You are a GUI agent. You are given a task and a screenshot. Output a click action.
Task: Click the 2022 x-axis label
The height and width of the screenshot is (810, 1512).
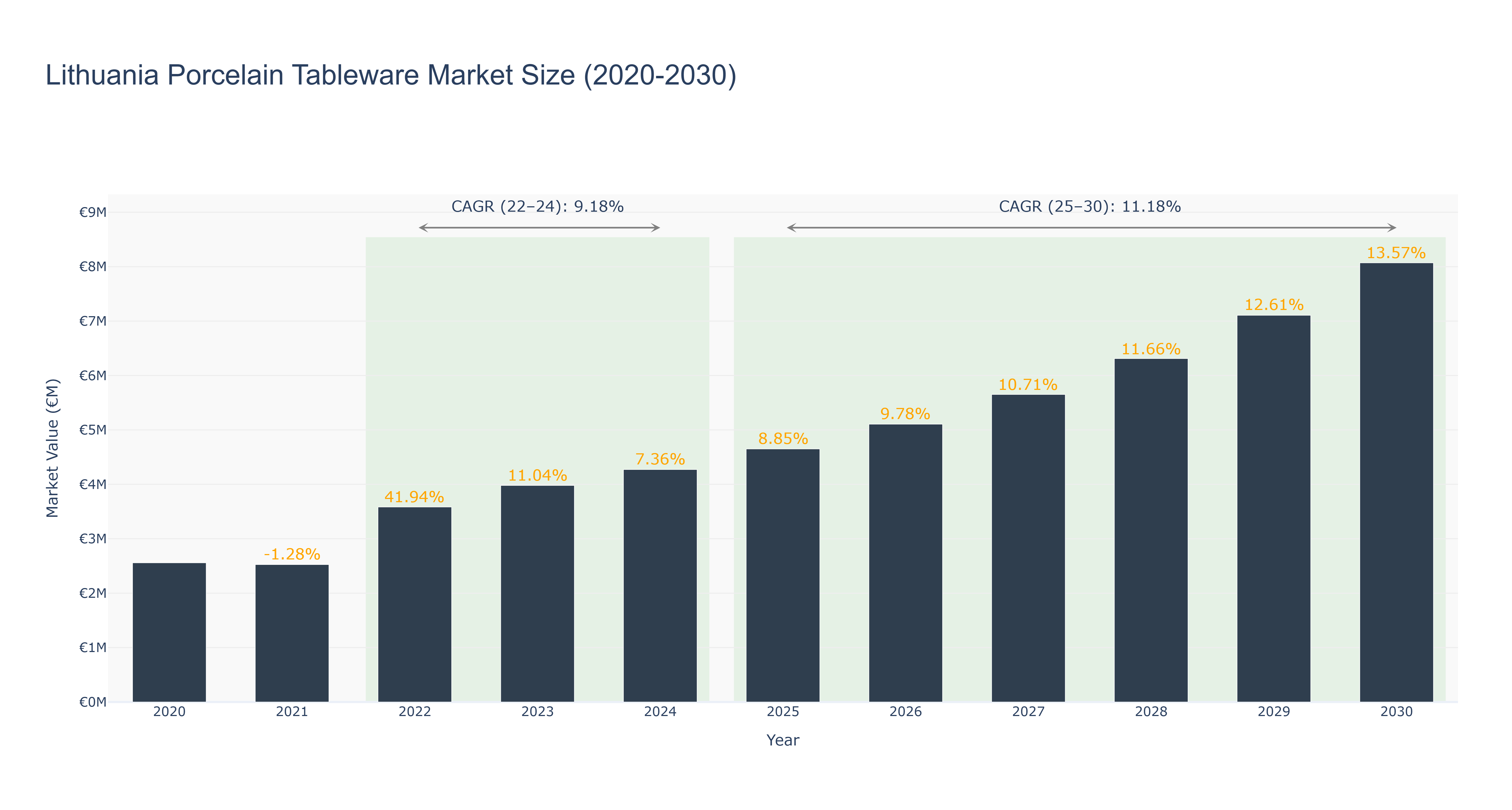(x=414, y=712)
